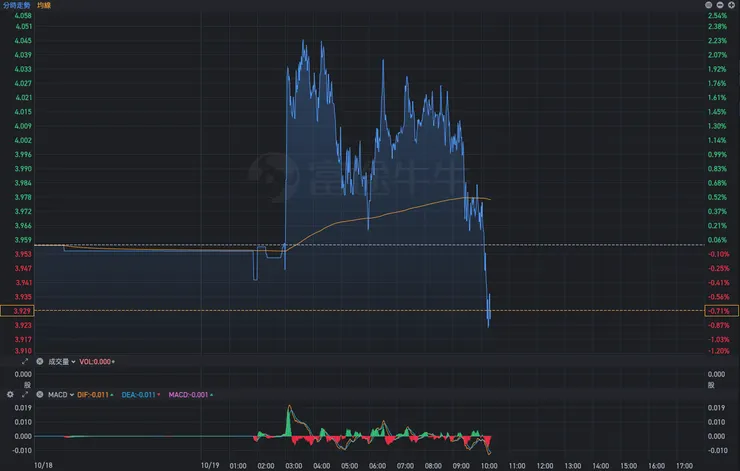Click the VOL:0.000 value readout
Viewport: 740px width, 471px height.
97,362
